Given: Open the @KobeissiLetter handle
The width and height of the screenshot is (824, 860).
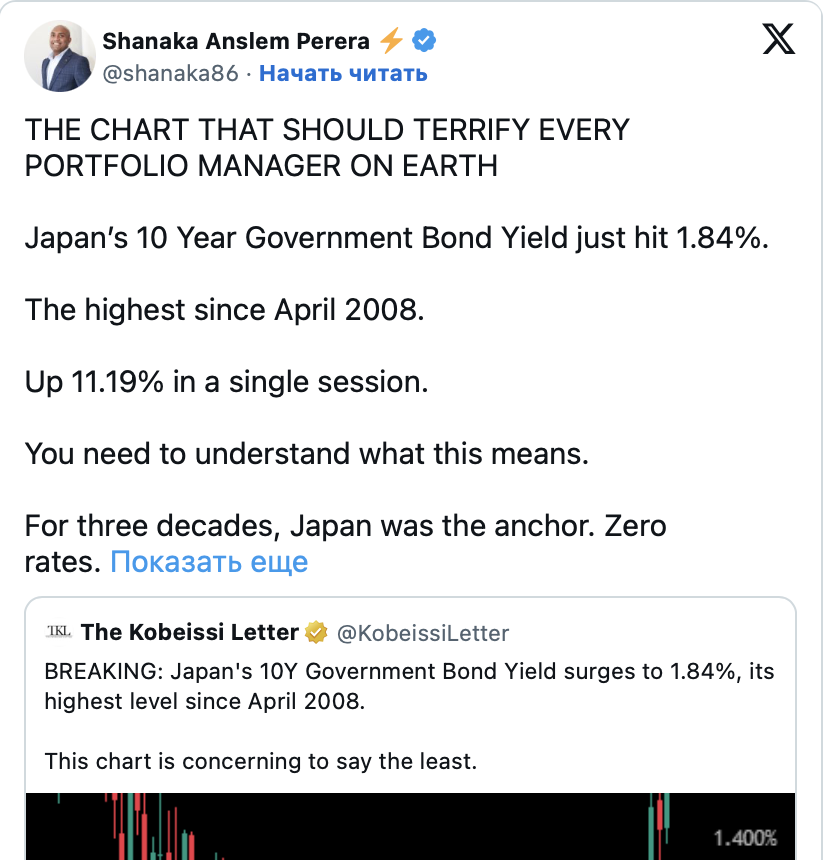Looking at the screenshot, I should pos(422,633).
